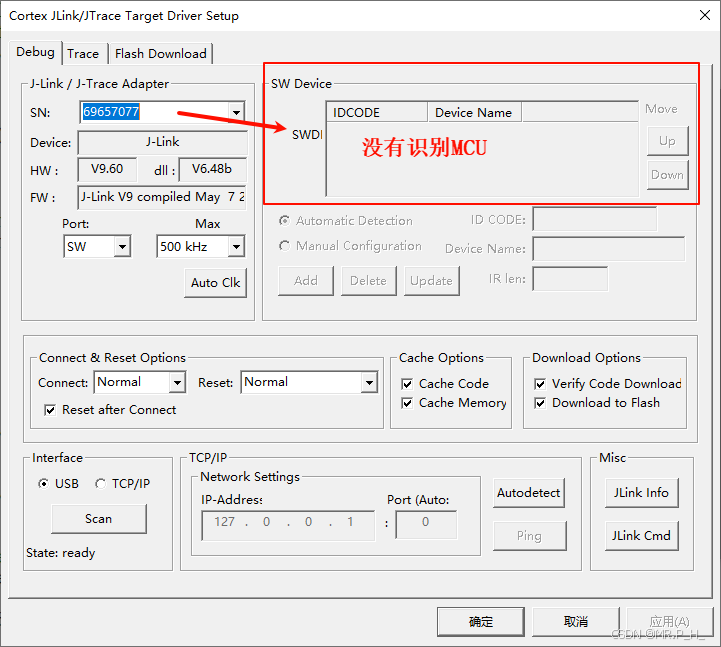Switch to the Debug tab
This screenshot has width=721, height=647.
pyautogui.click(x=35, y=52)
